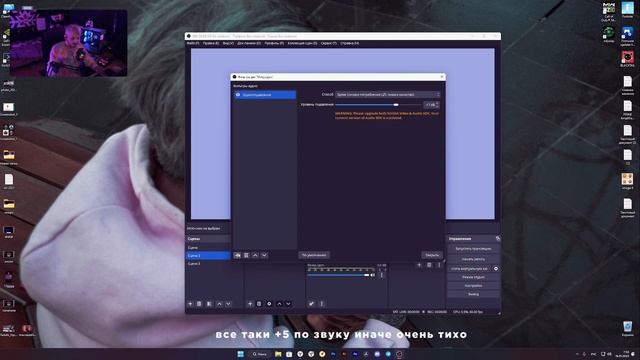
Task: Open the OBS Studio taskbar icon
Action: coord(399,354)
